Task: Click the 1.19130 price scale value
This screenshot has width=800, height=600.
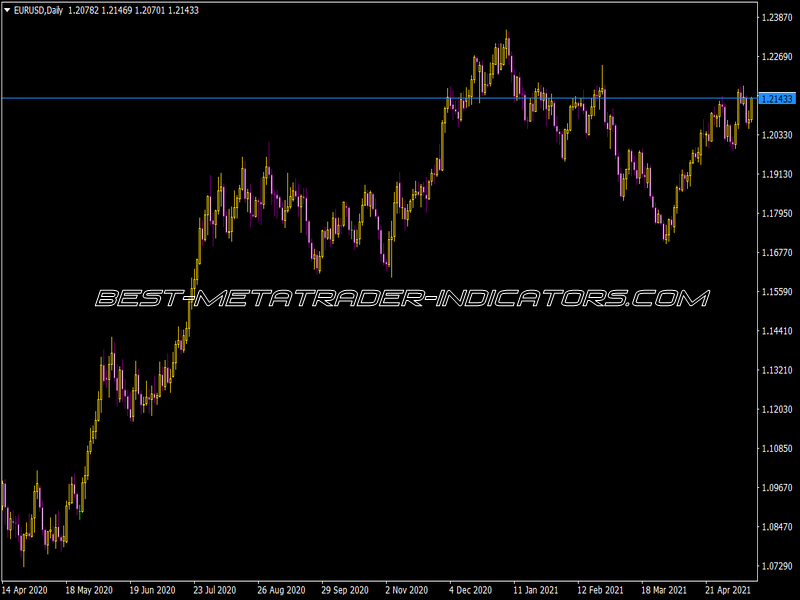Action: (777, 174)
